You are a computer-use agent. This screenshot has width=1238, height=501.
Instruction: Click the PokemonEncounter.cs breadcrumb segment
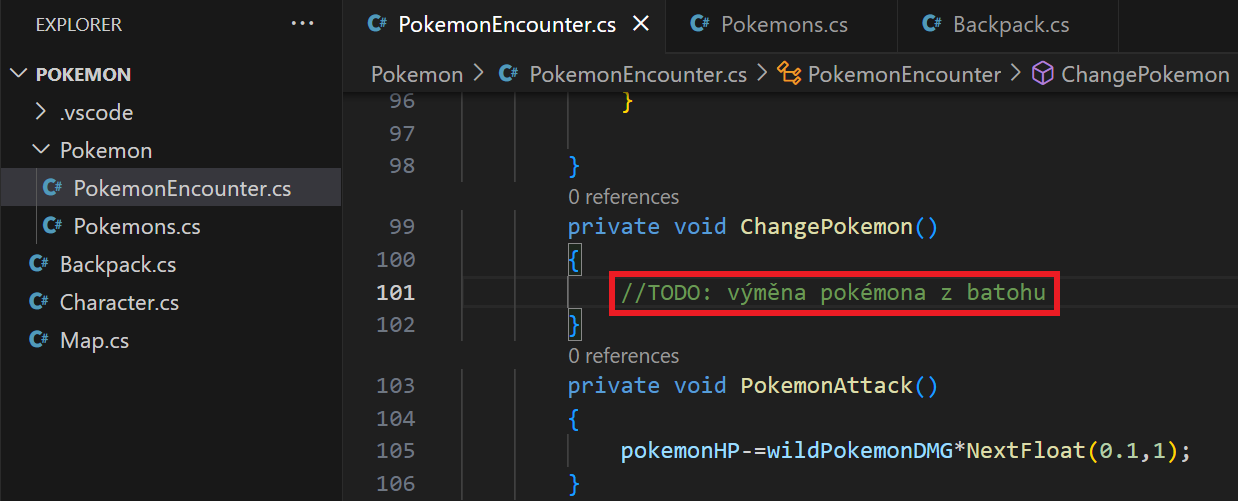pos(638,75)
